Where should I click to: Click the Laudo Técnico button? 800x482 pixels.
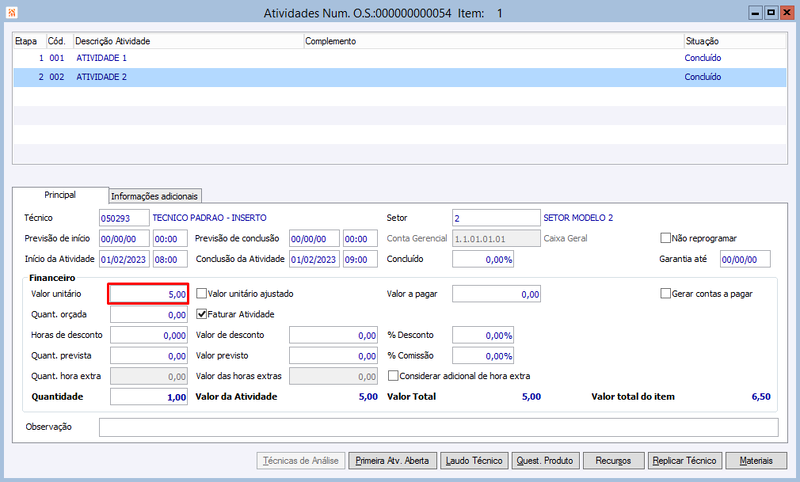(474, 461)
